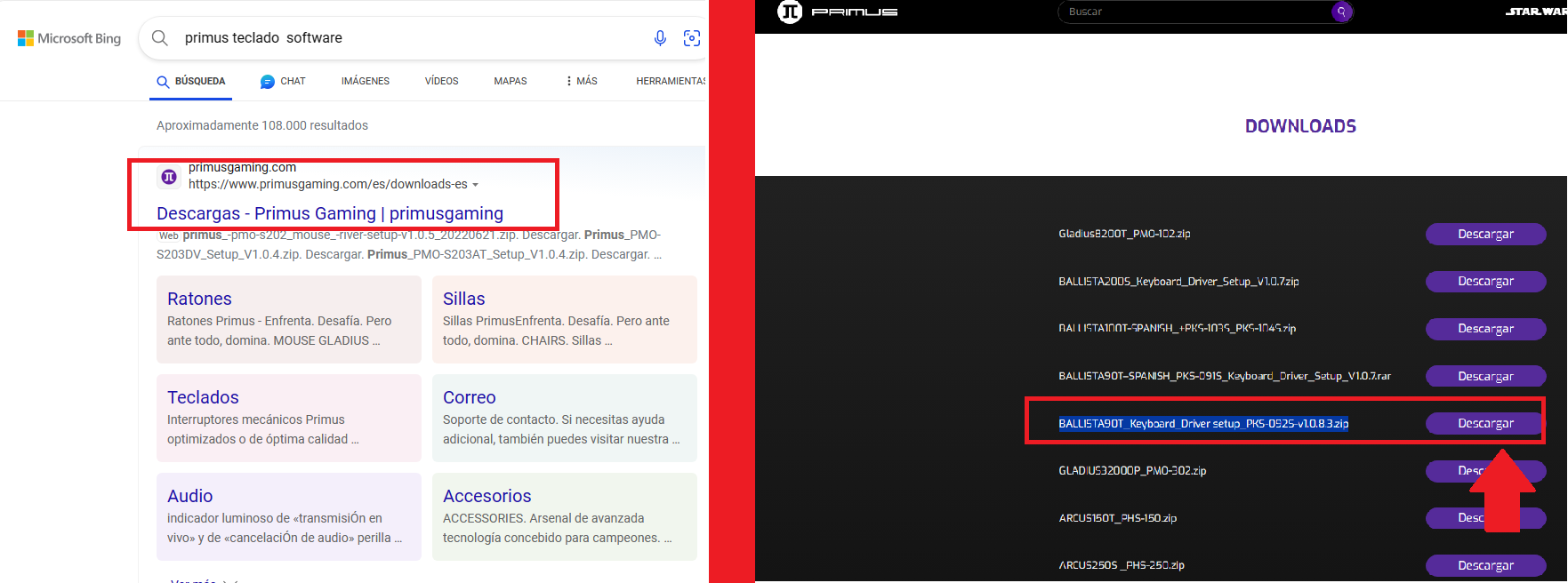Click the Microsoft Bing logo
This screenshot has height=583, width=1568.
click(x=69, y=38)
